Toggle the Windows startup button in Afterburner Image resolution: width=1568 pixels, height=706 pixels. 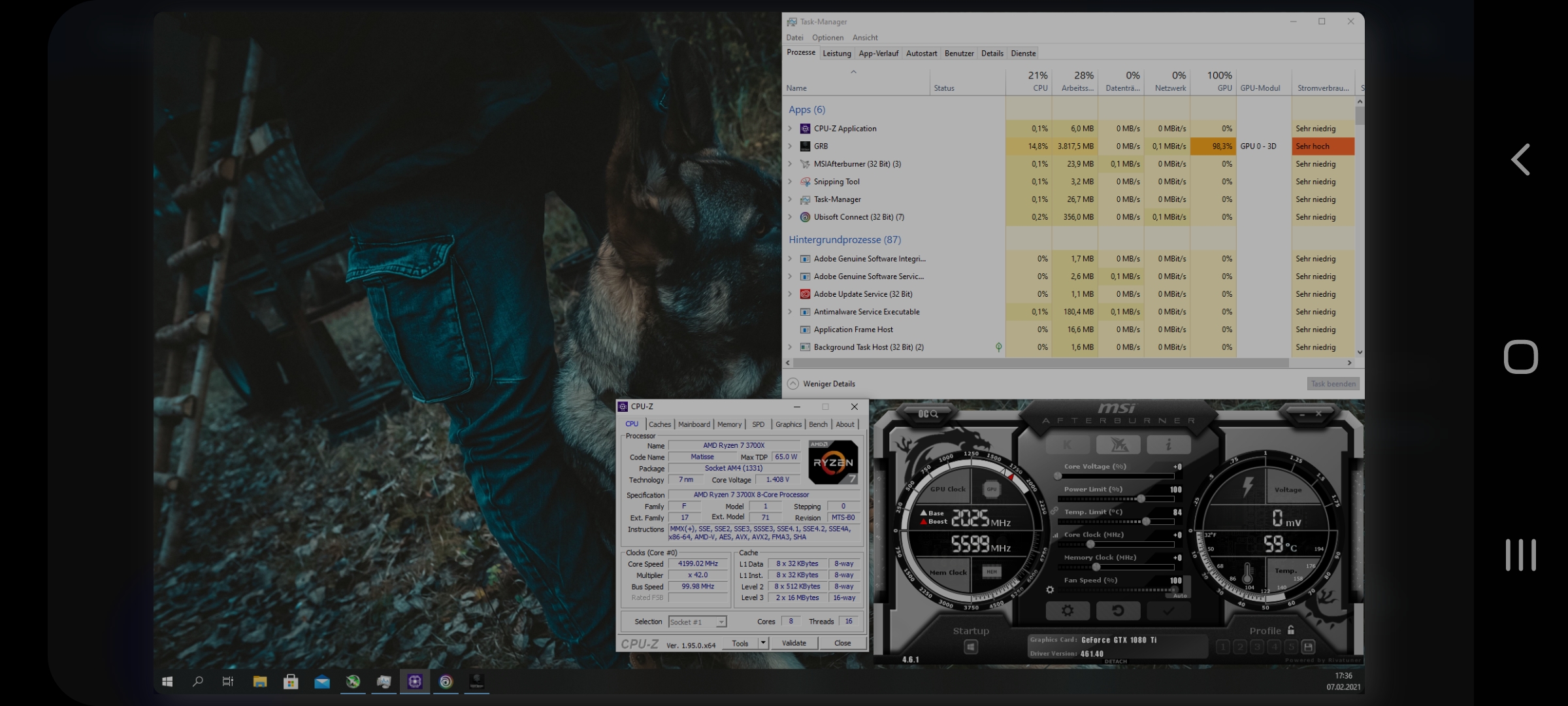971,647
